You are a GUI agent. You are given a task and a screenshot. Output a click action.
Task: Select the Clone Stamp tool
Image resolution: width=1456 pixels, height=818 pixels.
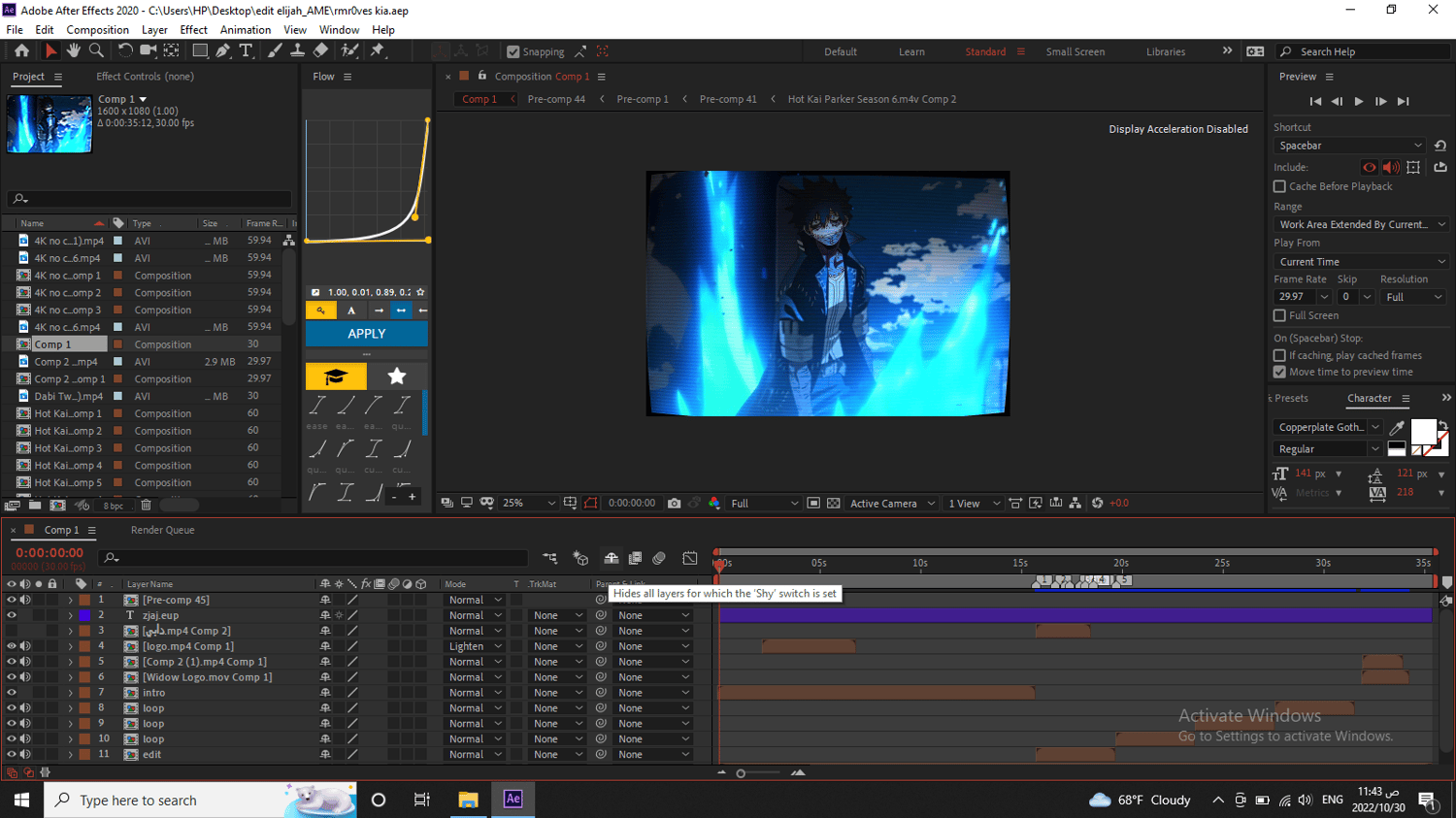pyautogui.click(x=298, y=50)
